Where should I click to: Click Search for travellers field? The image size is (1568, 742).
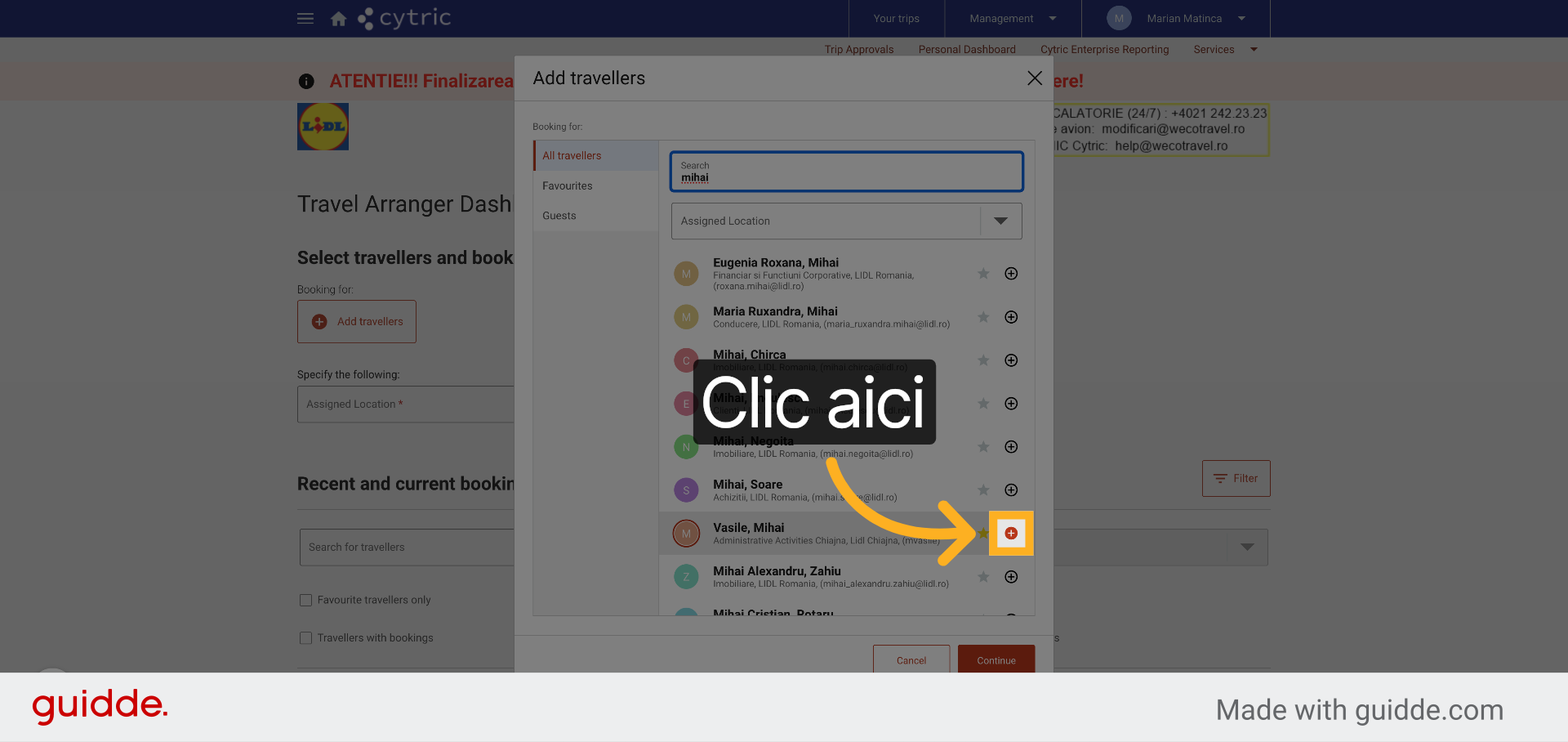pyautogui.click(x=407, y=548)
